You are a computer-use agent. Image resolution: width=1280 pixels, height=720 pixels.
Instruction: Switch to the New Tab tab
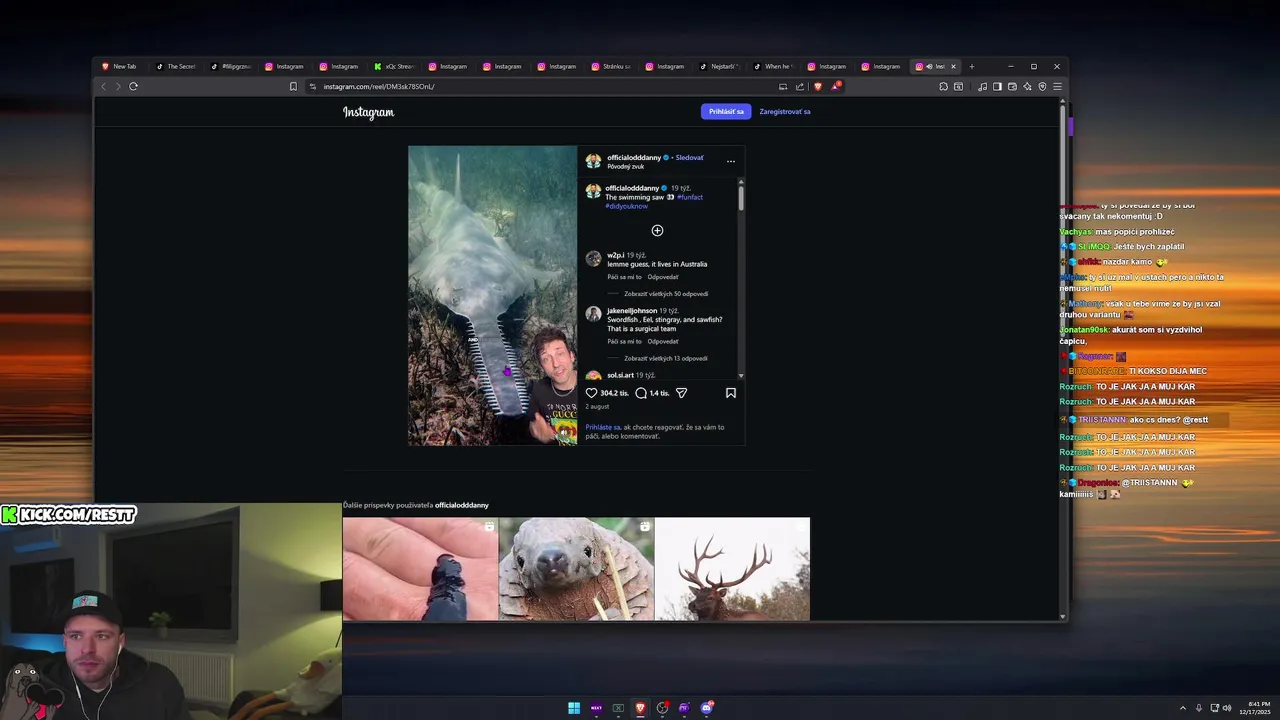123,67
